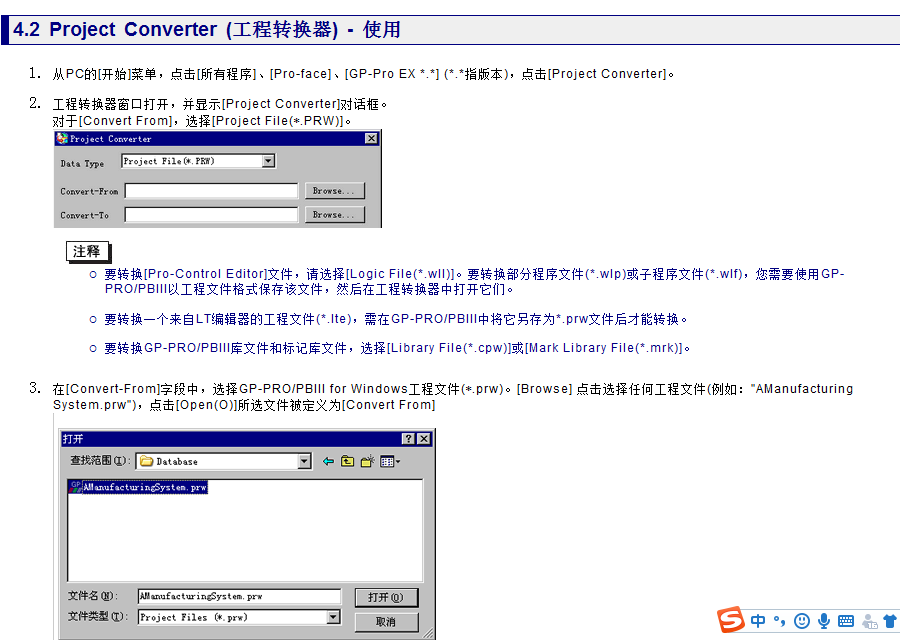Viewport: 900px width, 640px height.
Task: Click the up-one-level folder icon
Action: coord(348,461)
